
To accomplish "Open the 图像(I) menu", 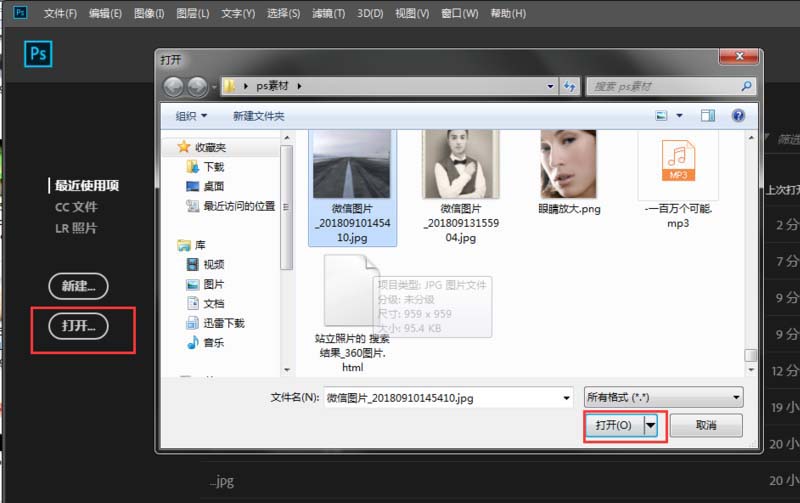I will (x=149, y=14).
